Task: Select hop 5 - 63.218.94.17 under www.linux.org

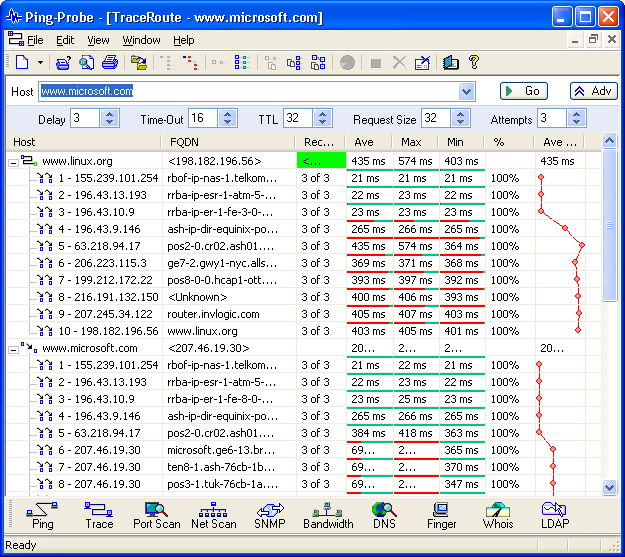Action: (99, 246)
